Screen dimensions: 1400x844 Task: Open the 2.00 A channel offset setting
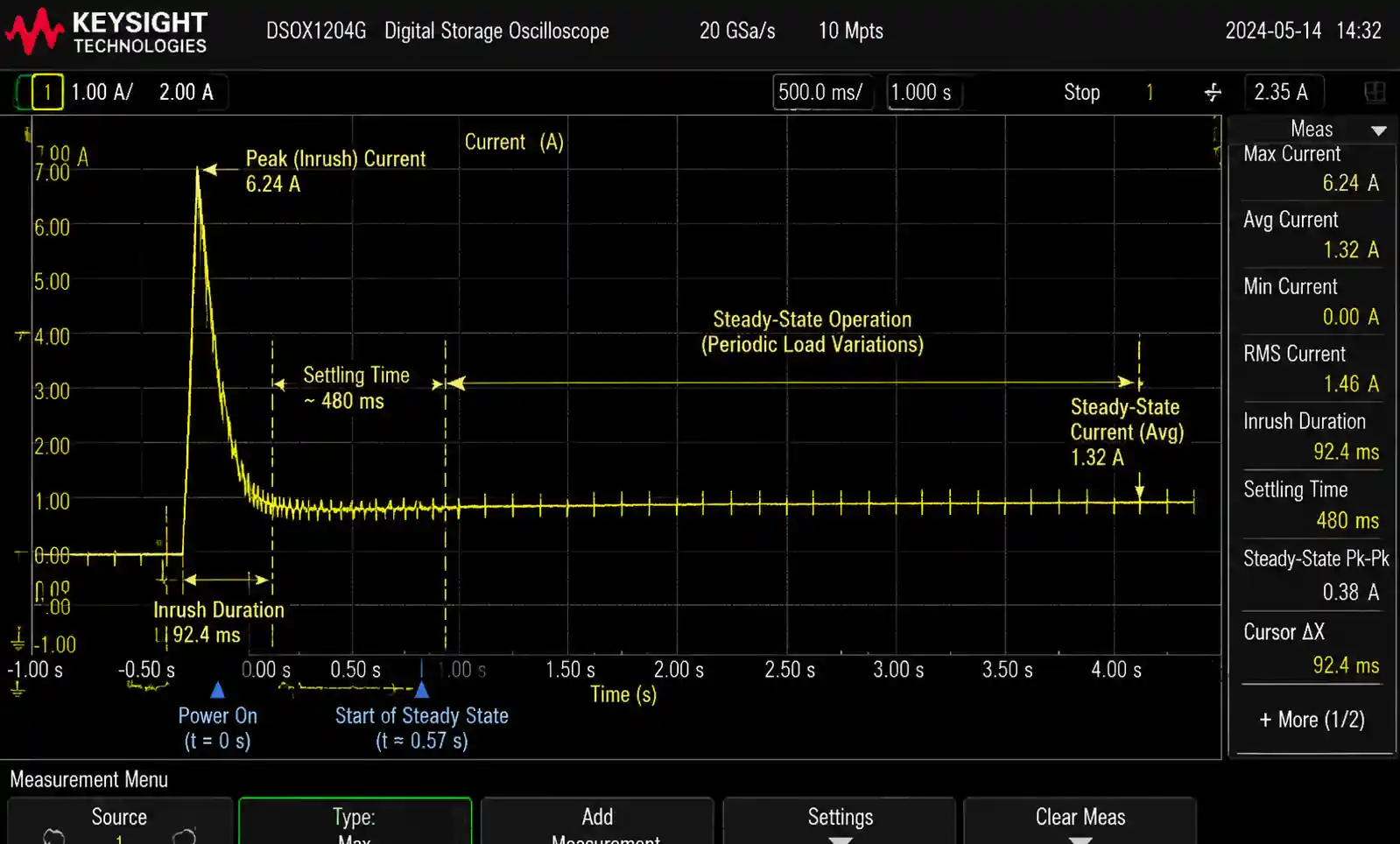point(186,92)
